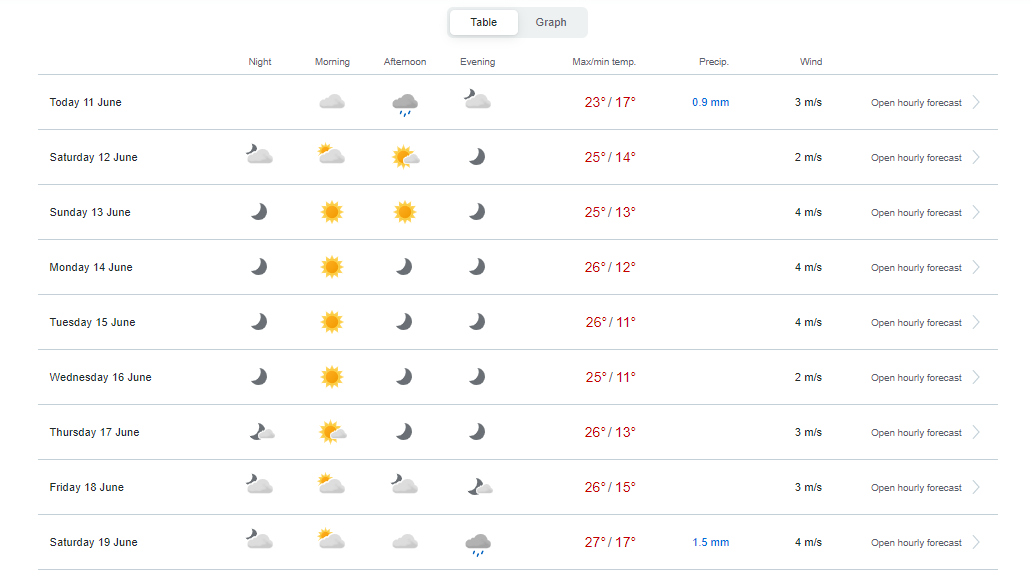Click Saturday 19 June afternoon cloud icon
The image size is (1031, 577).
[x=405, y=542]
